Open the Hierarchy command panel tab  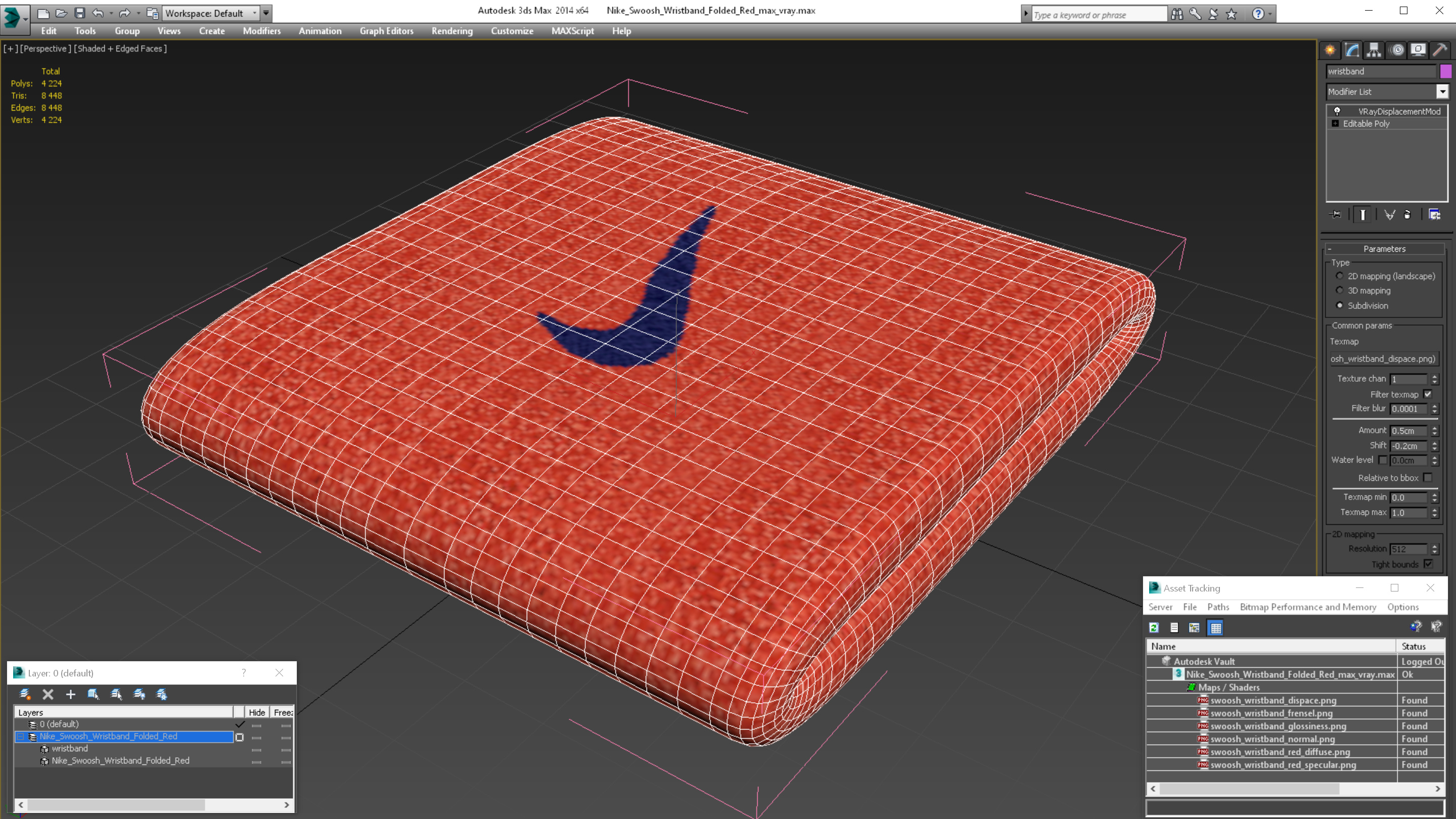(1374, 51)
